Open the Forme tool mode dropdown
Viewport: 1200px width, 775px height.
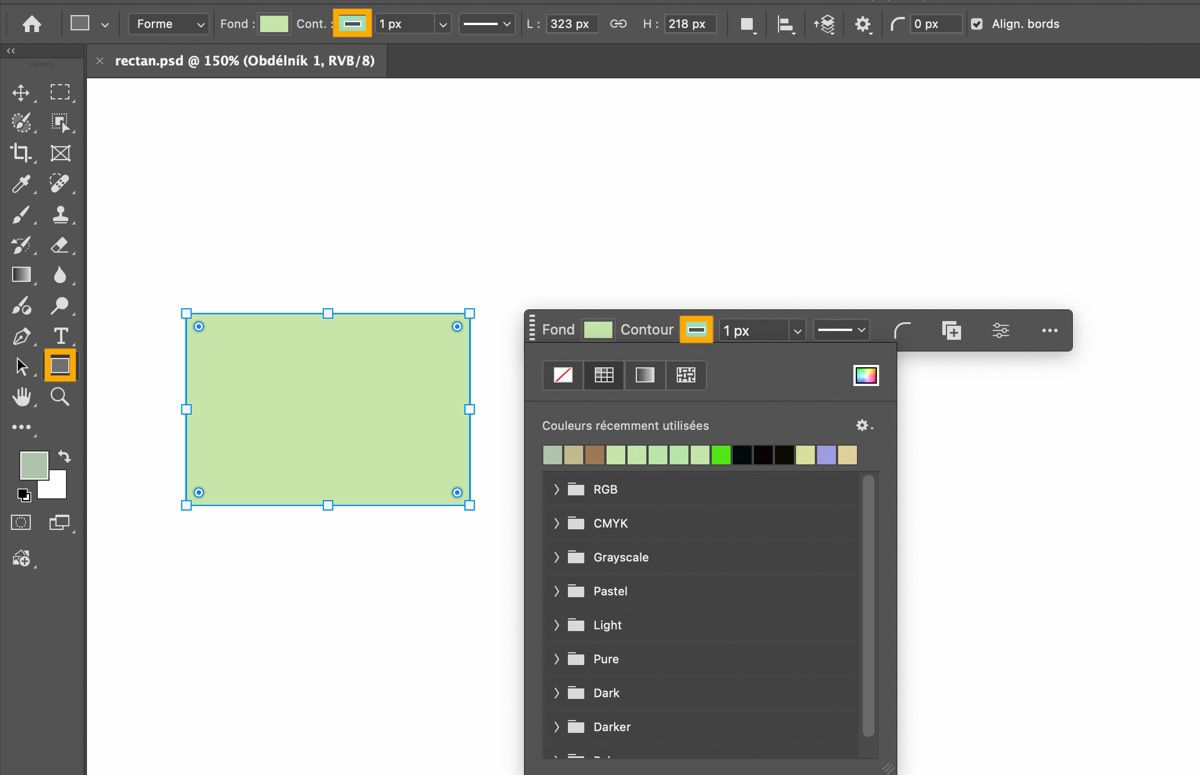167,23
